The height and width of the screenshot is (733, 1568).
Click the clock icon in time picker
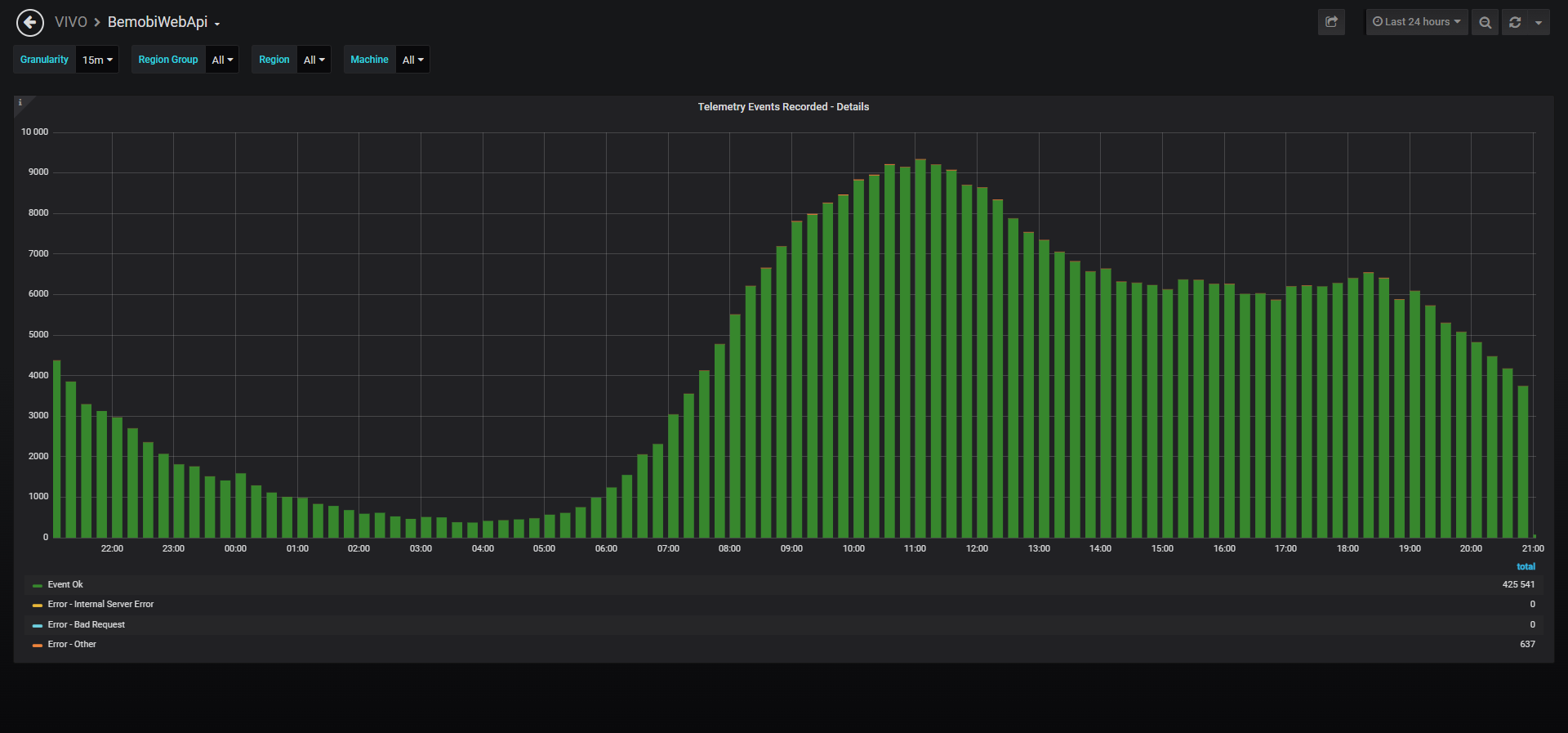coord(1378,22)
